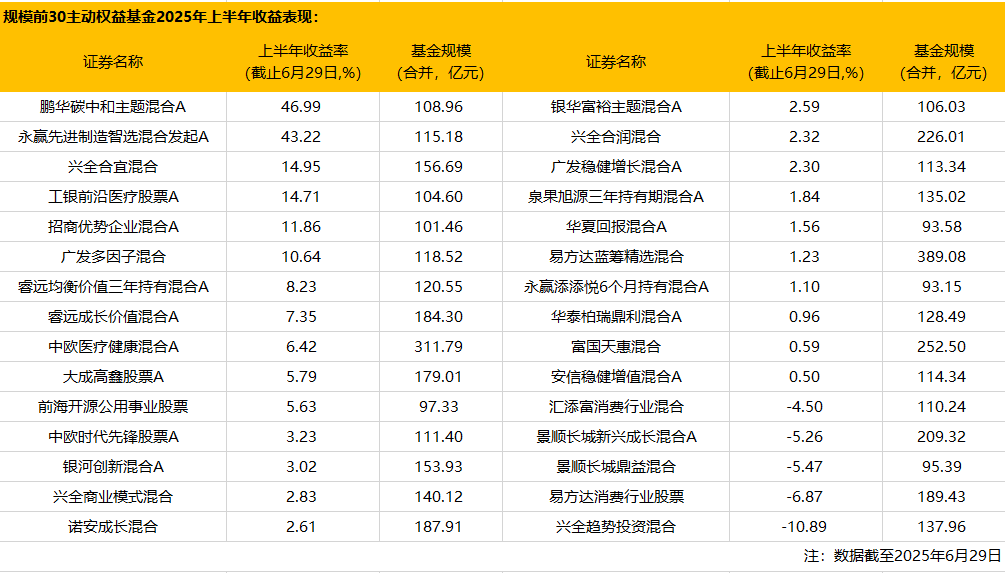Click the cell 广发多因子混合
The width and height of the screenshot is (1005, 573).
pos(113,257)
